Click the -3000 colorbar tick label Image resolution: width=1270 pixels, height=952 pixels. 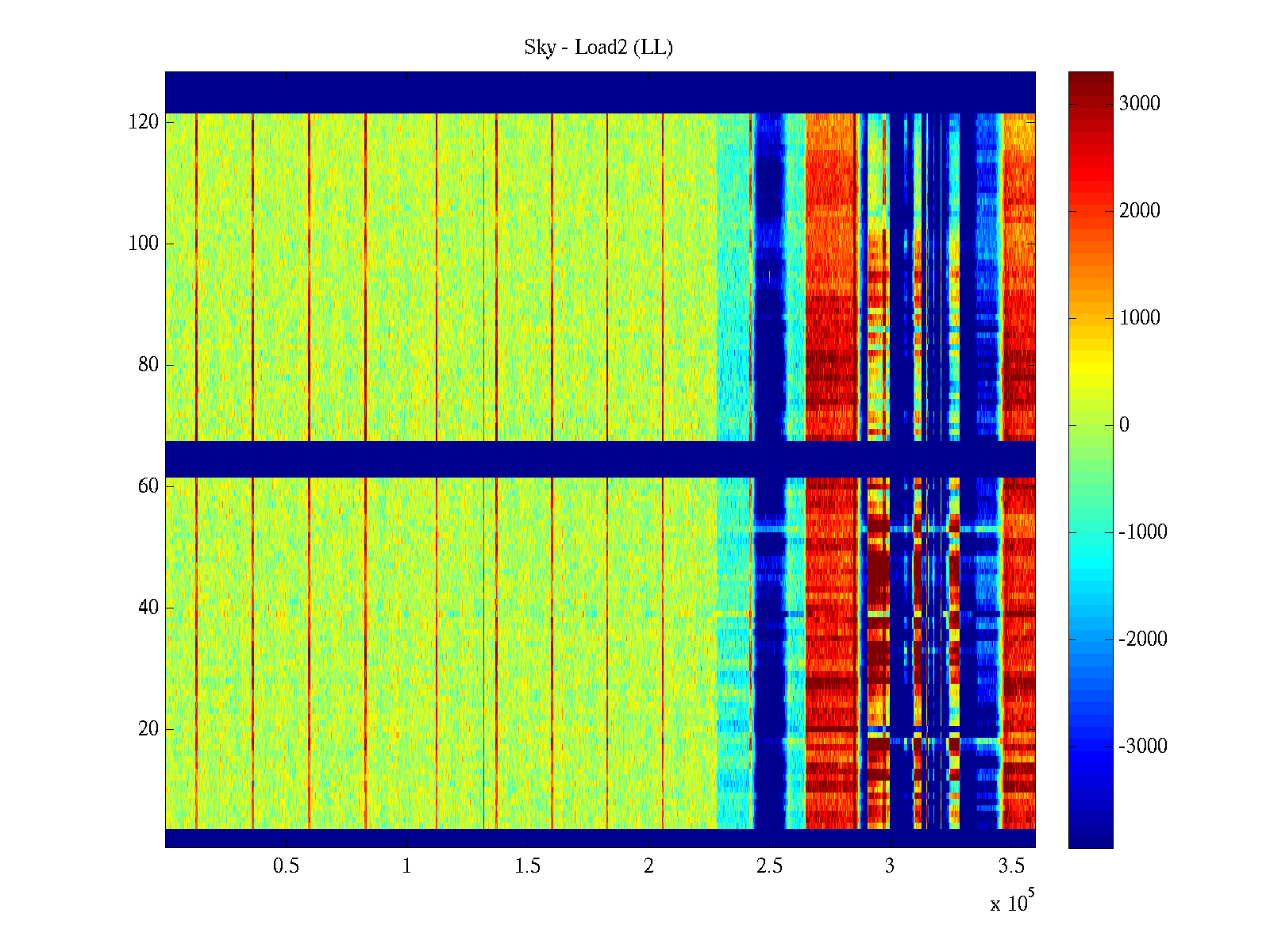click(1142, 747)
